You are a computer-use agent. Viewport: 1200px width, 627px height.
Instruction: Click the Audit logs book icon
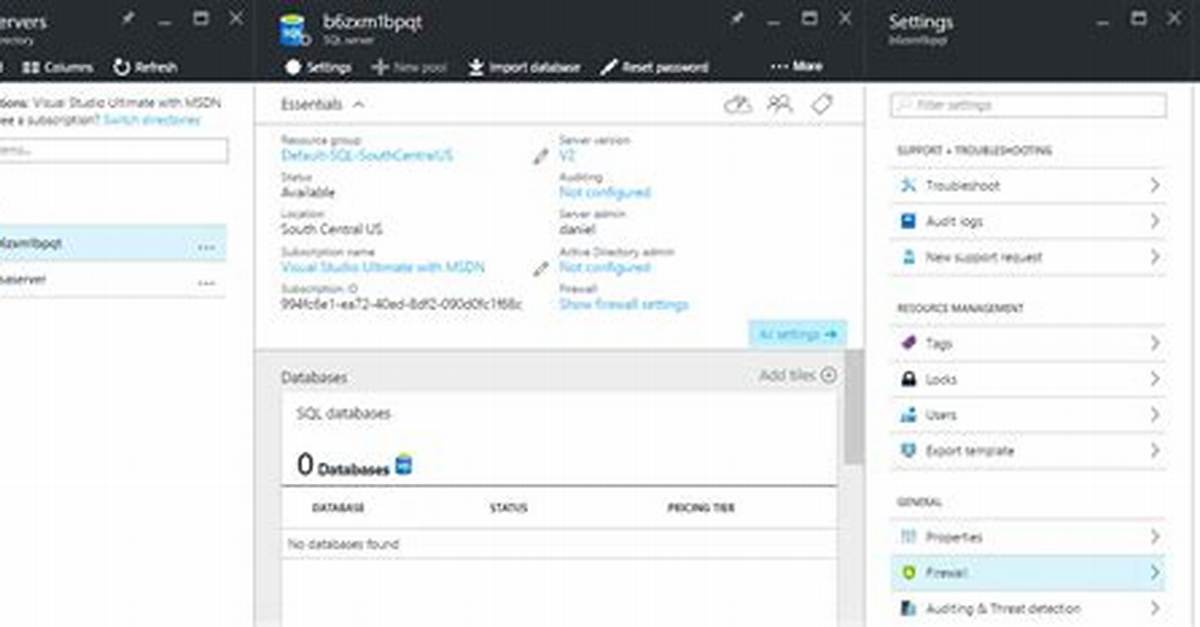click(908, 221)
